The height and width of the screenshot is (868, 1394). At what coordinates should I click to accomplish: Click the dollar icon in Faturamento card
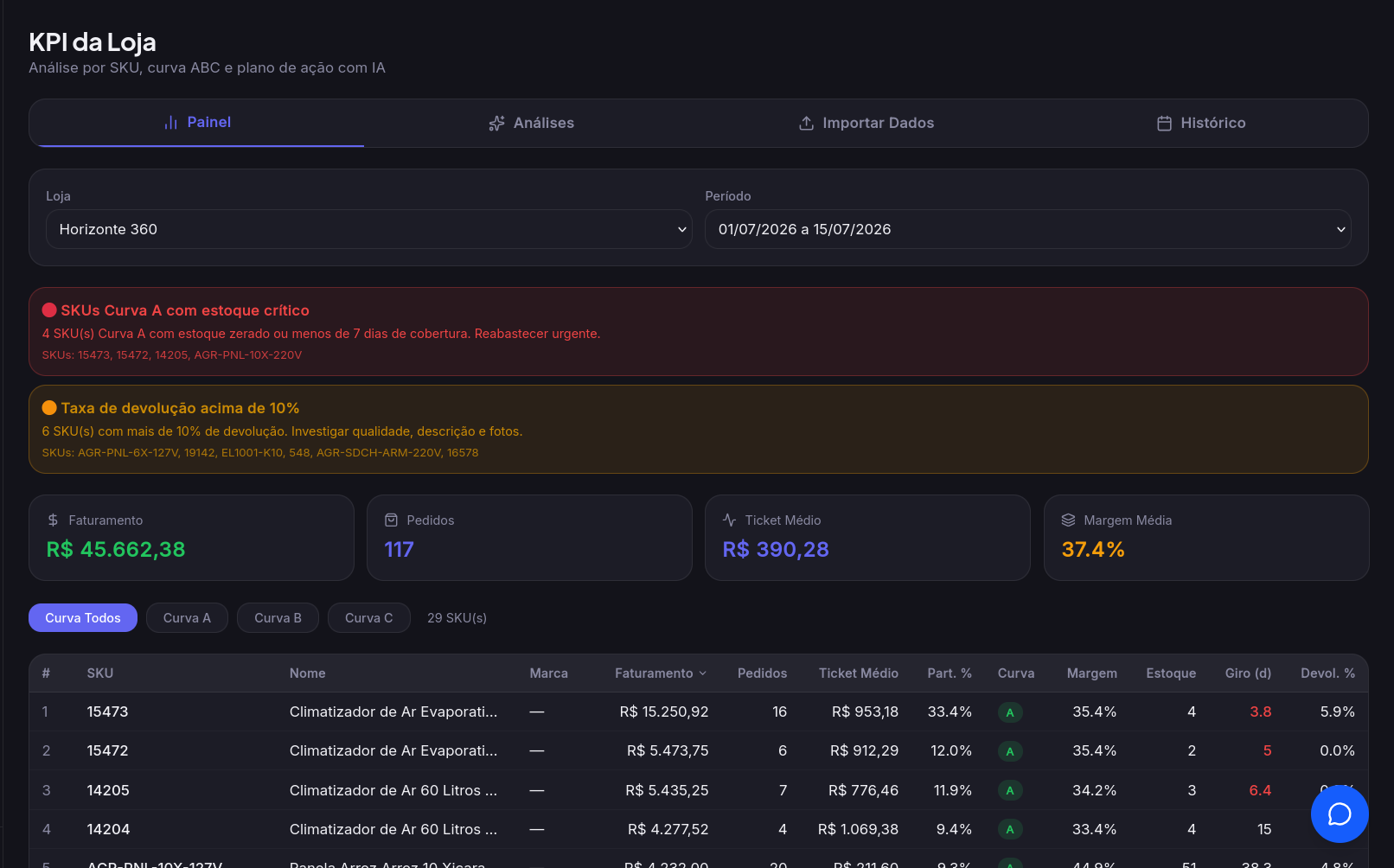[x=53, y=520]
